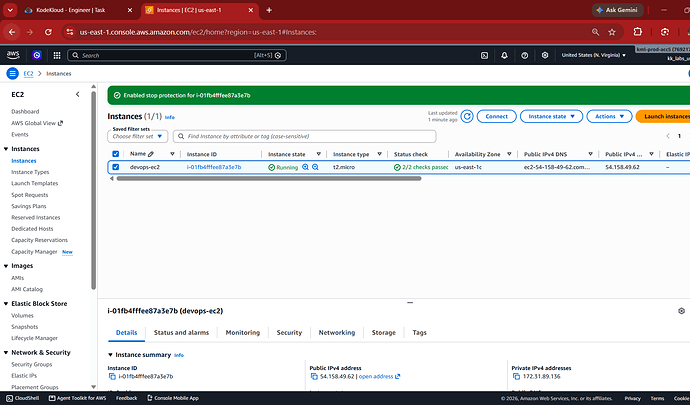Open the Actions dropdown
The height and width of the screenshot is (405, 690).
point(609,116)
